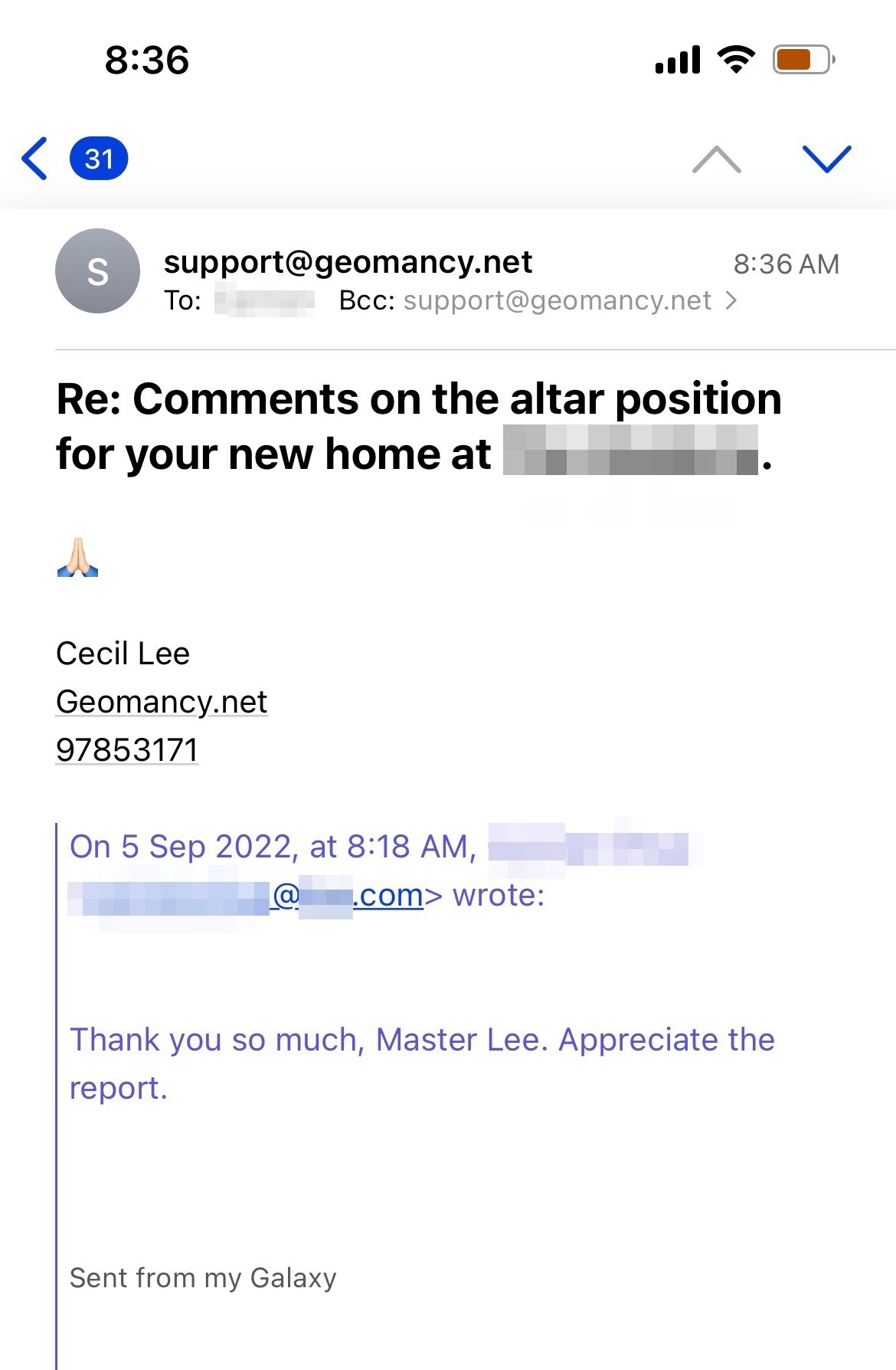The width and height of the screenshot is (896, 1370).
Task: Tap phone number 97853171
Action: [127, 749]
